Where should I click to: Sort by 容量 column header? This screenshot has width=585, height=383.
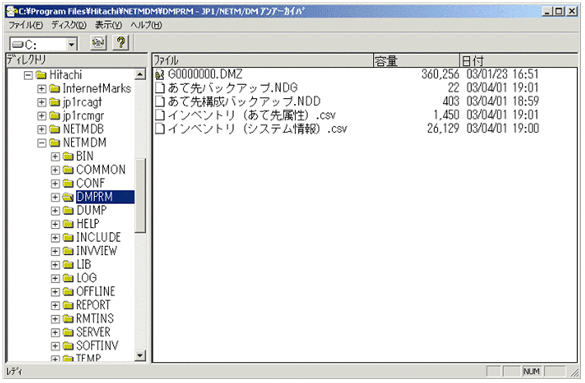click(416, 60)
